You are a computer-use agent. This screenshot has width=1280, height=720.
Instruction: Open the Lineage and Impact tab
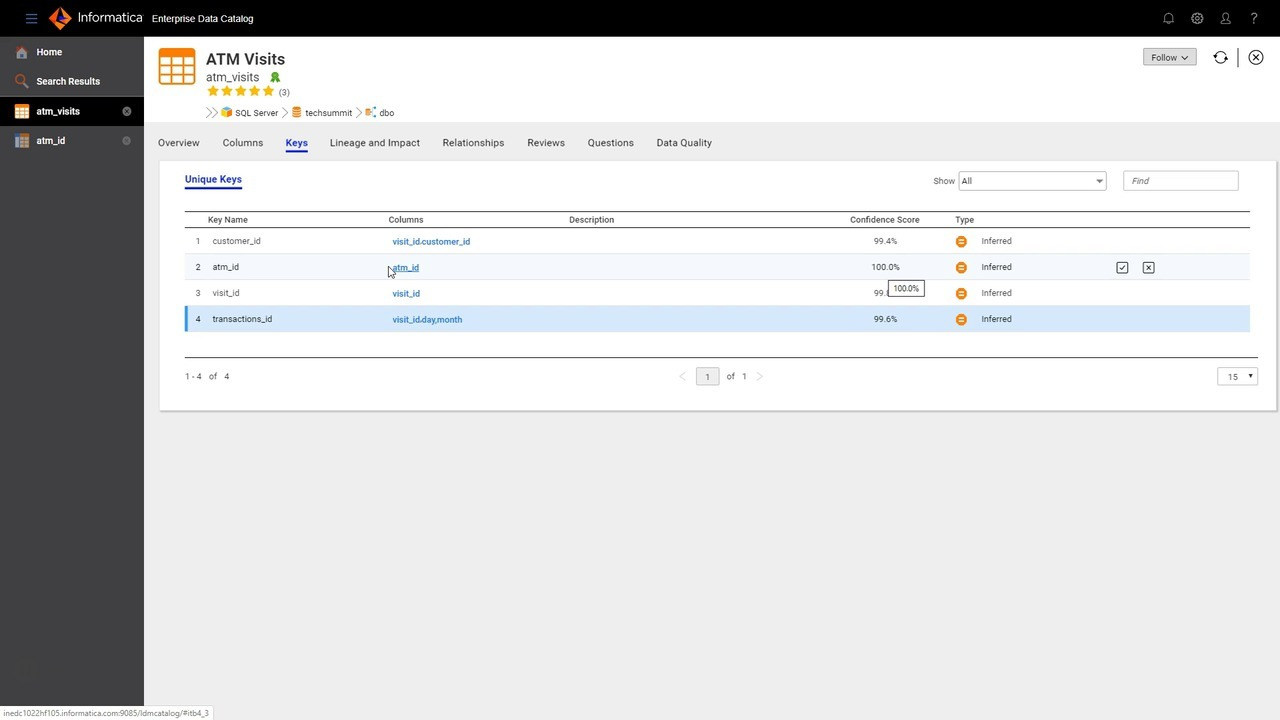click(375, 143)
